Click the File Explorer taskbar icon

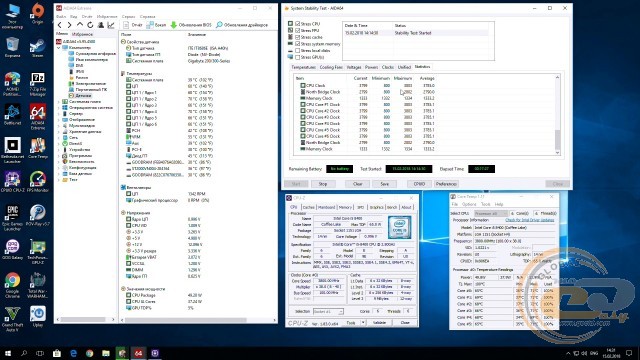(106, 353)
